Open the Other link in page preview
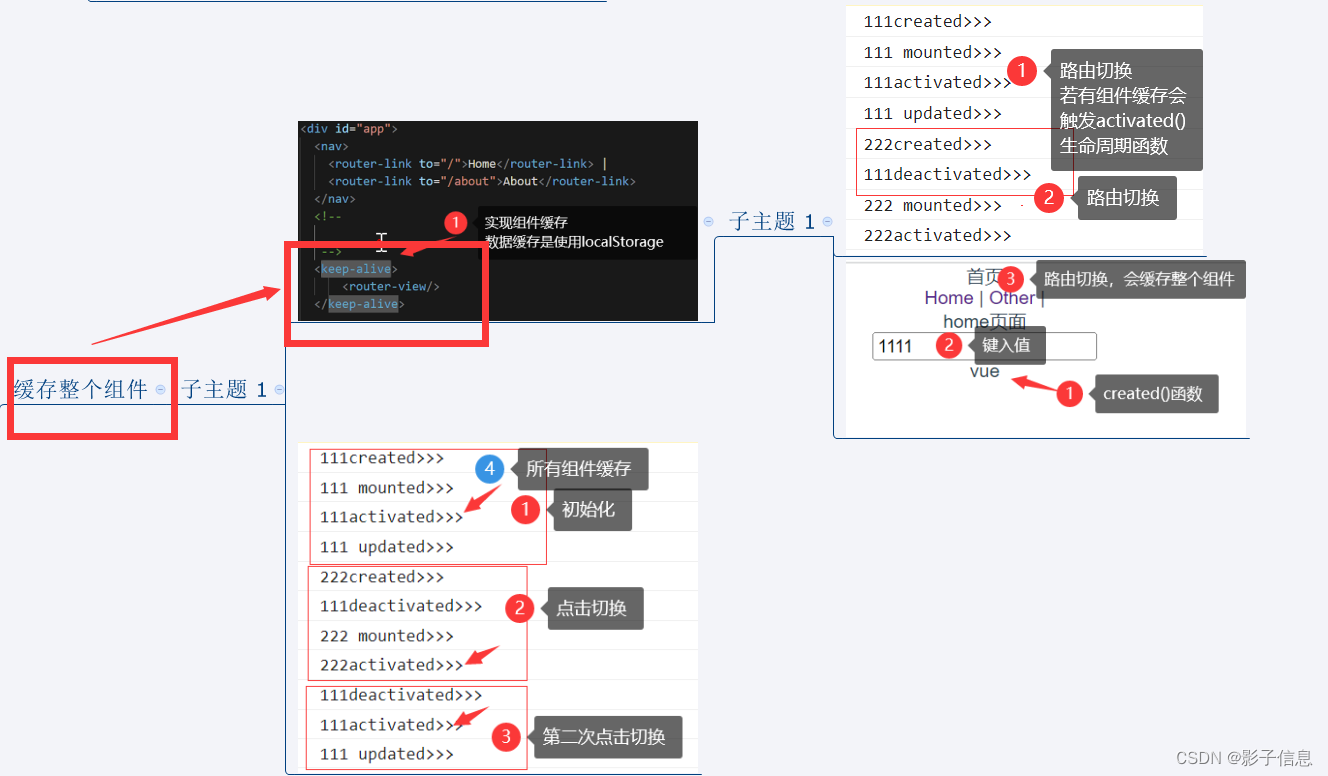The width and height of the screenshot is (1328, 776). 1012,298
